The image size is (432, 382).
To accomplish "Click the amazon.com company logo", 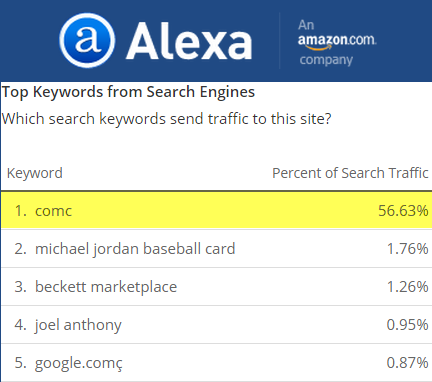I will click(x=337, y=40).
